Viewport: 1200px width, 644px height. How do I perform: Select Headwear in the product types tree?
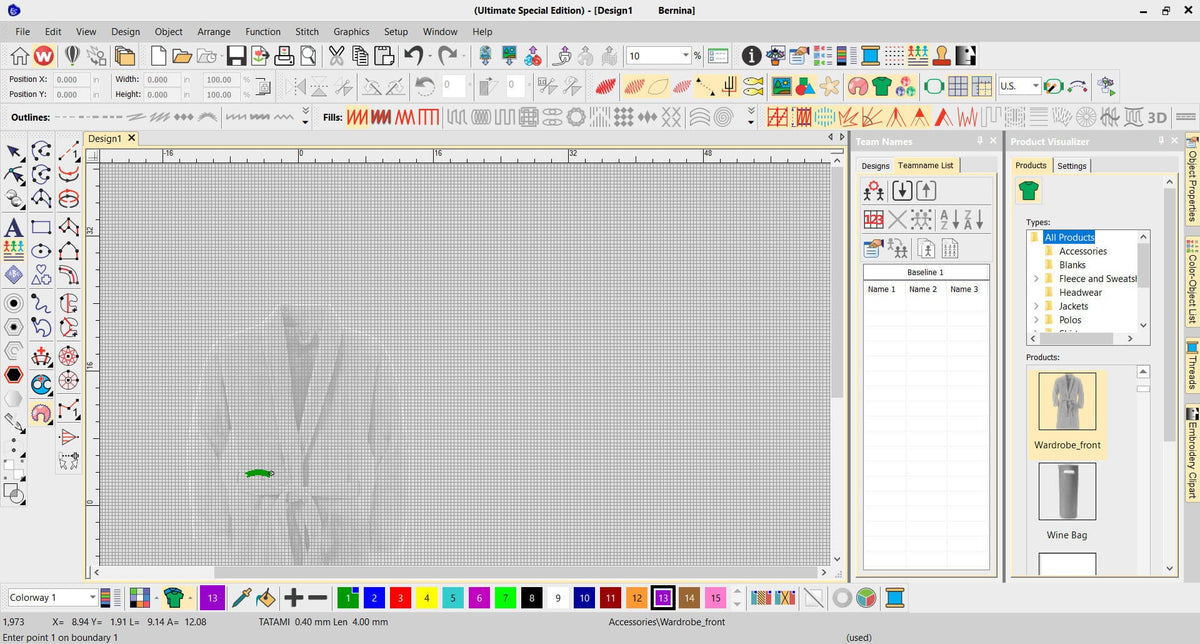point(1080,292)
